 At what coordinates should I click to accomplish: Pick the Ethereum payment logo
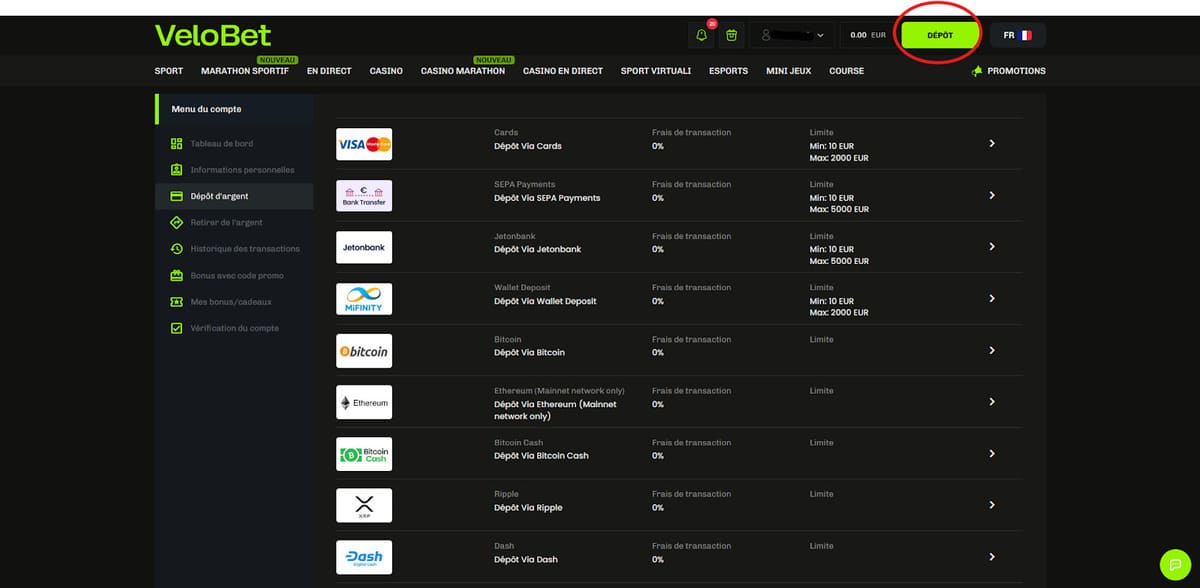(364, 402)
